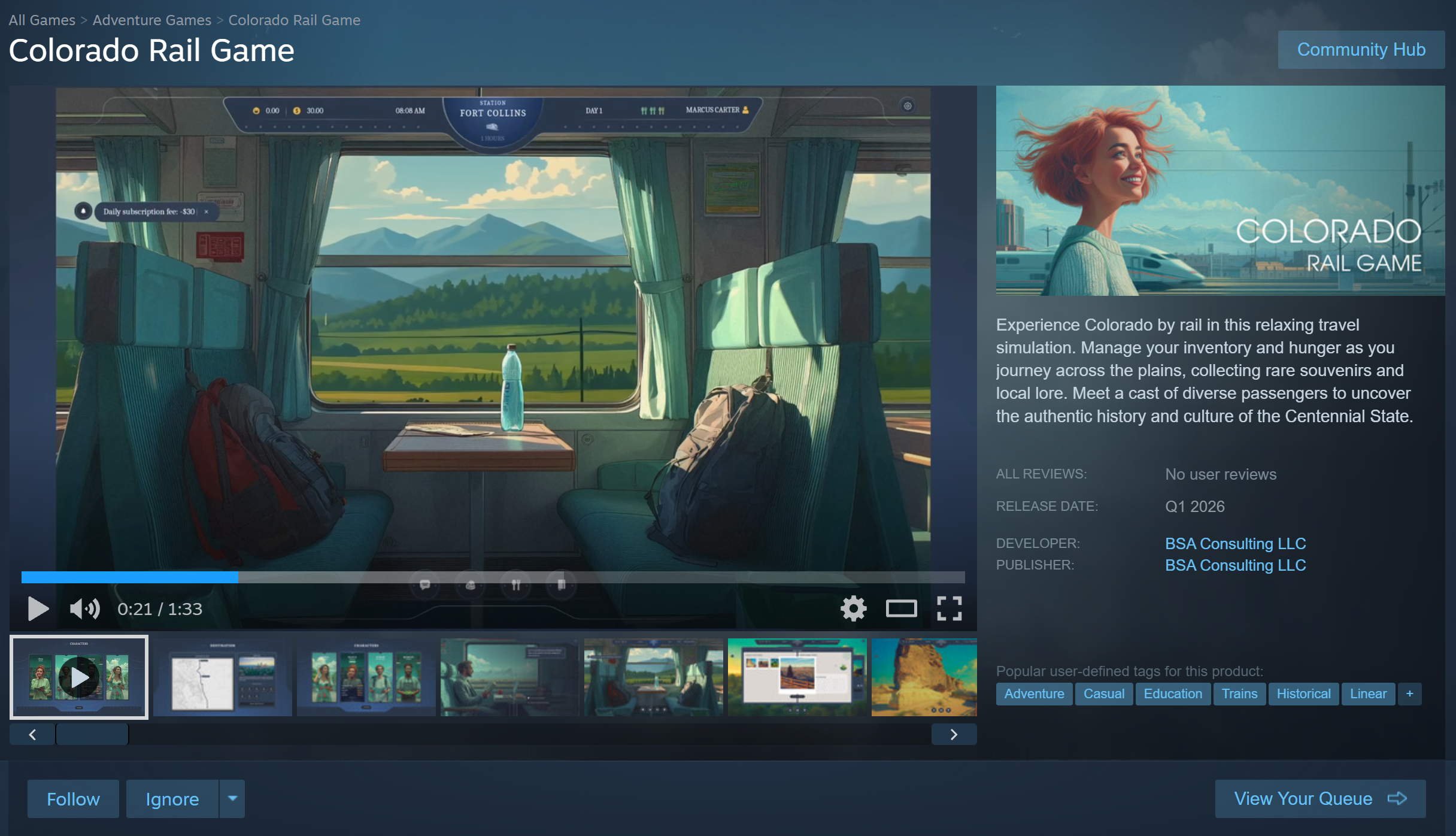The width and height of the screenshot is (1456, 836).
Task: Expand the Ignore options dropdown arrow
Action: (x=232, y=798)
